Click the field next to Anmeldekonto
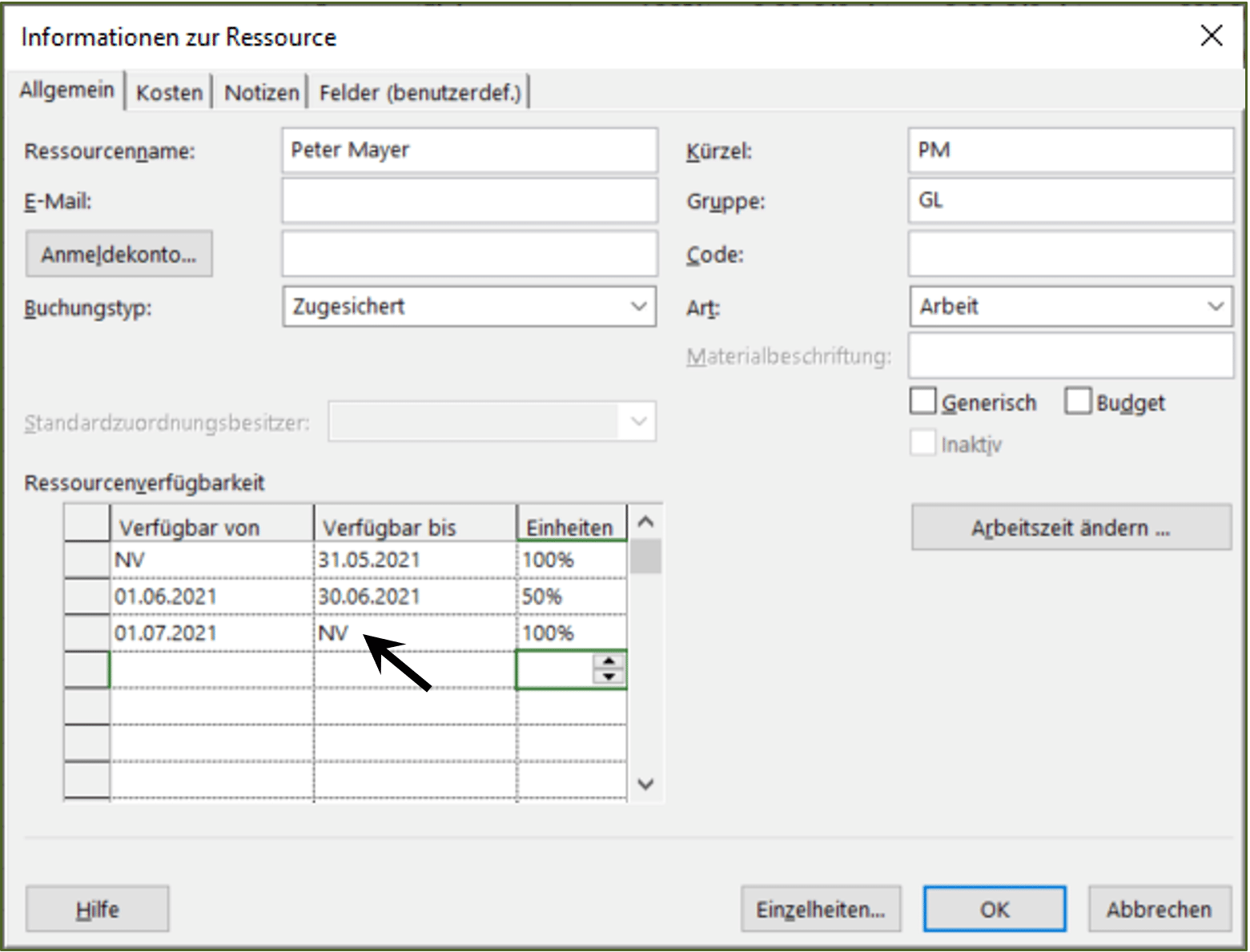The image size is (1250, 952). (x=469, y=254)
